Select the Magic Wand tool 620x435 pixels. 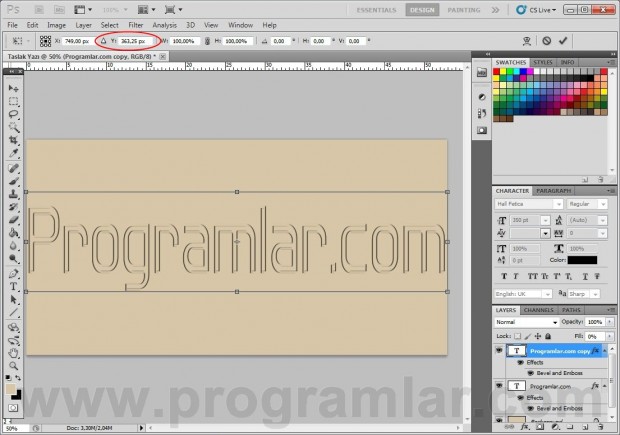click(x=13, y=127)
